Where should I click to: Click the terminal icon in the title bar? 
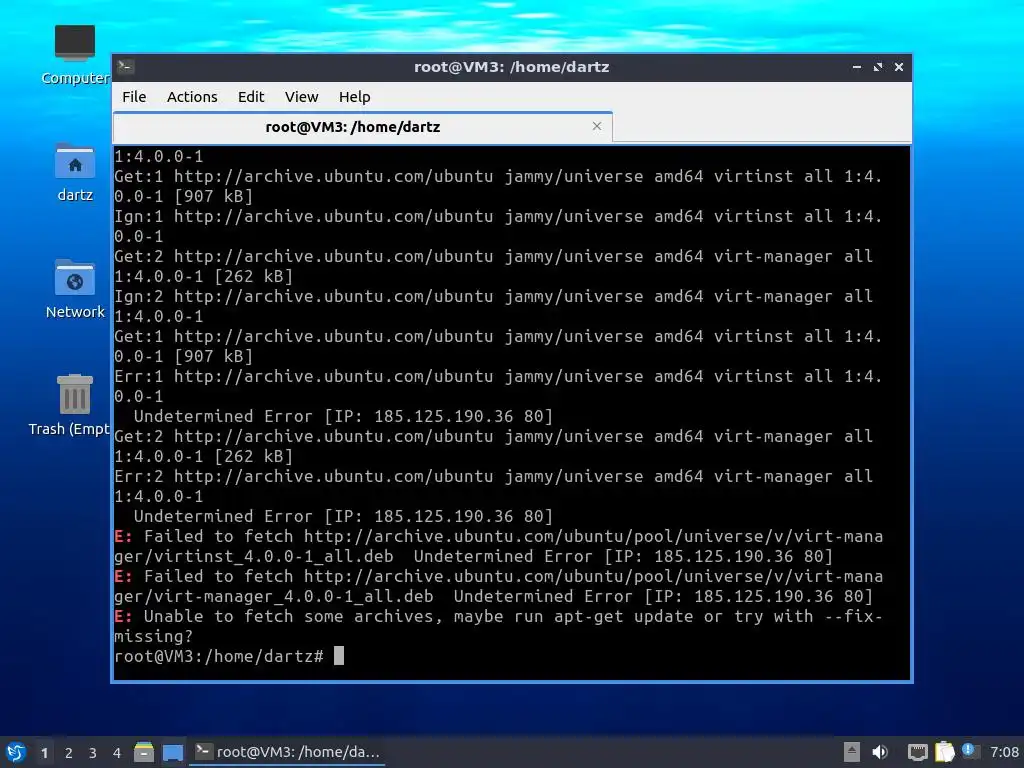(x=126, y=66)
